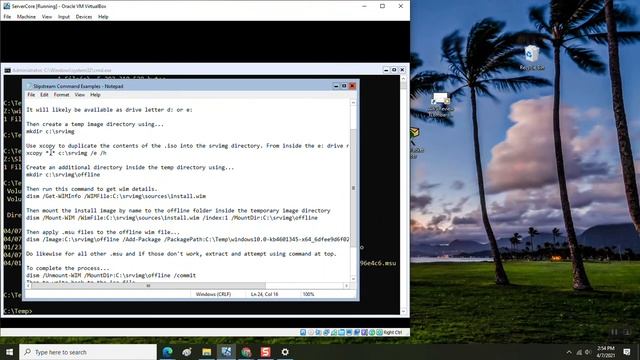The height and width of the screenshot is (360, 640).
Task: Click the notification center icon
Action: (627, 352)
